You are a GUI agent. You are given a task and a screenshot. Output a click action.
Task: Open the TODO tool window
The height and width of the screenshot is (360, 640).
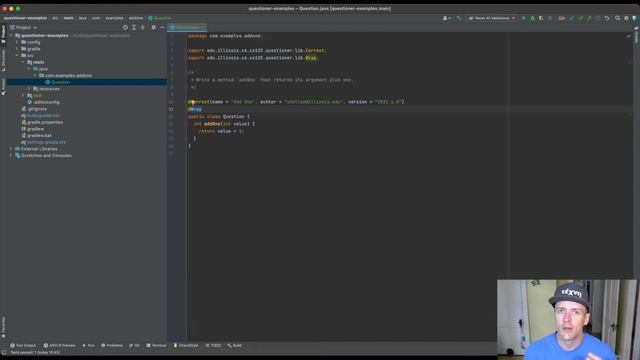point(213,345)
